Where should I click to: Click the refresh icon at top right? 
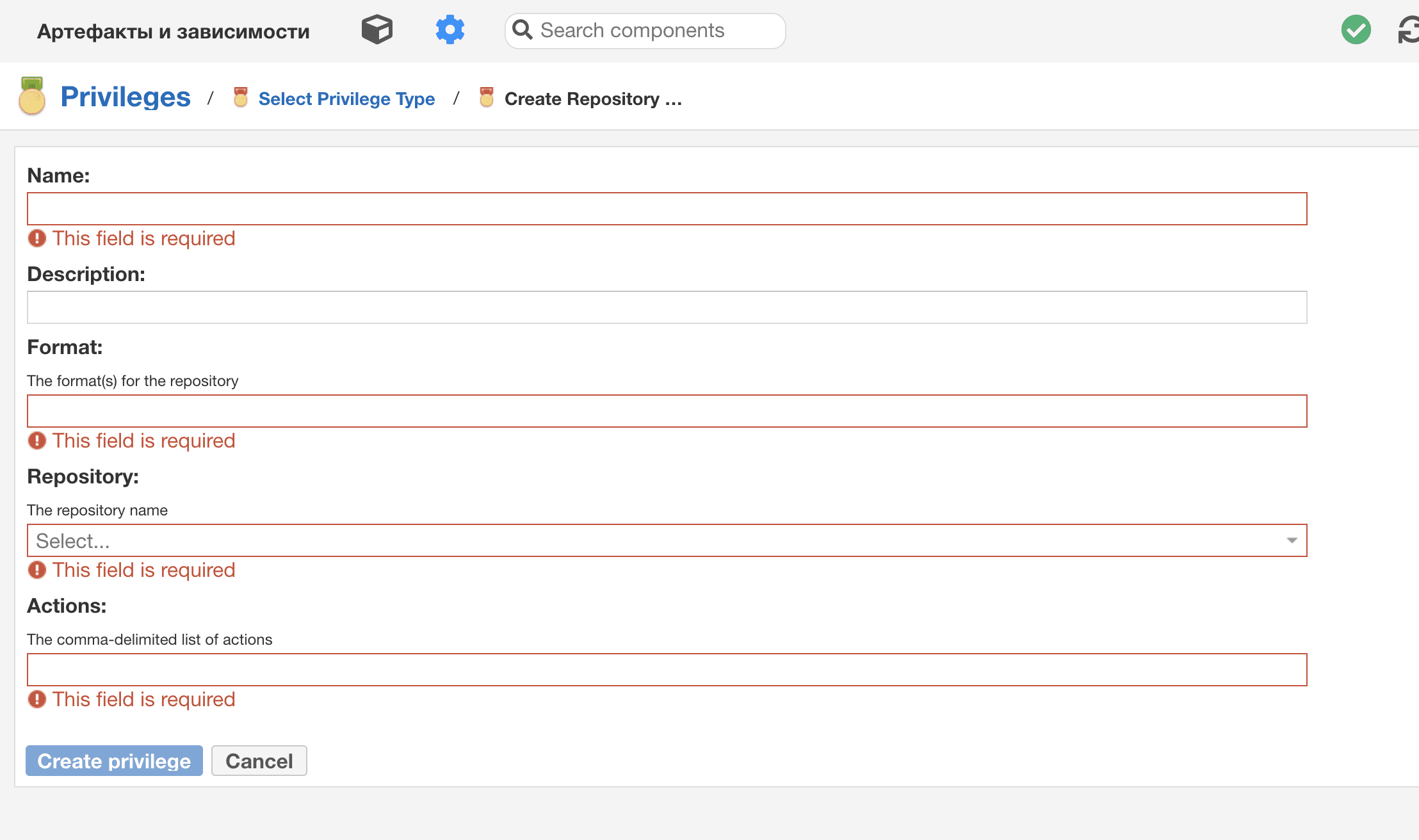point(1407,29)
